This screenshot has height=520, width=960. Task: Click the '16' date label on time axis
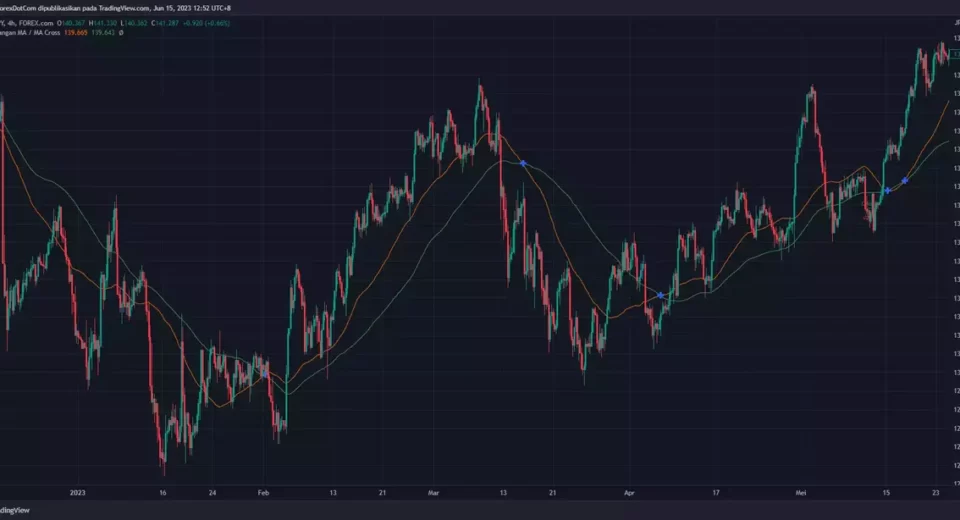(x=163, y=492)
